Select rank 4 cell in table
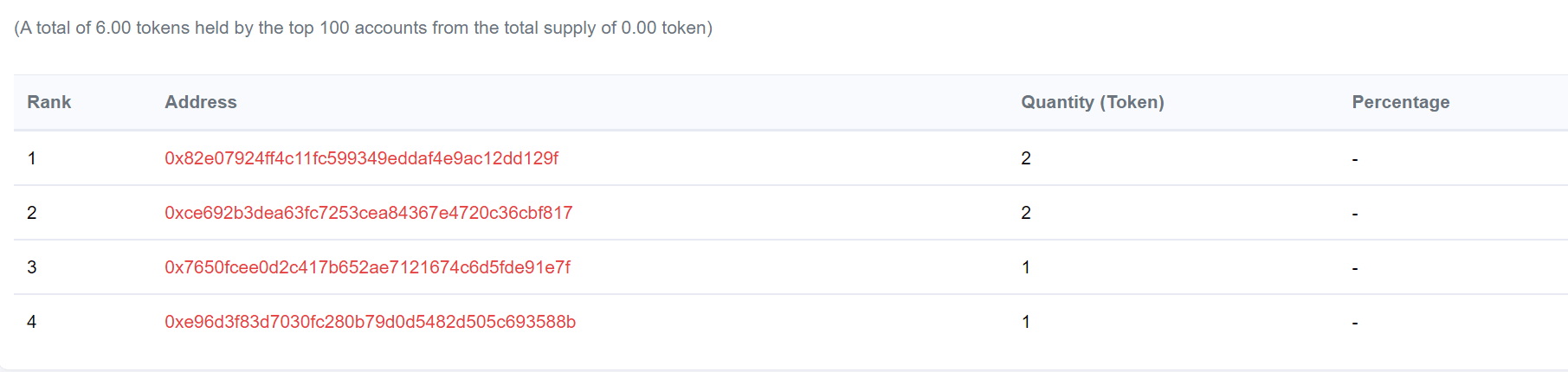This screenshot has width=1568, height=372. [32, 322]
